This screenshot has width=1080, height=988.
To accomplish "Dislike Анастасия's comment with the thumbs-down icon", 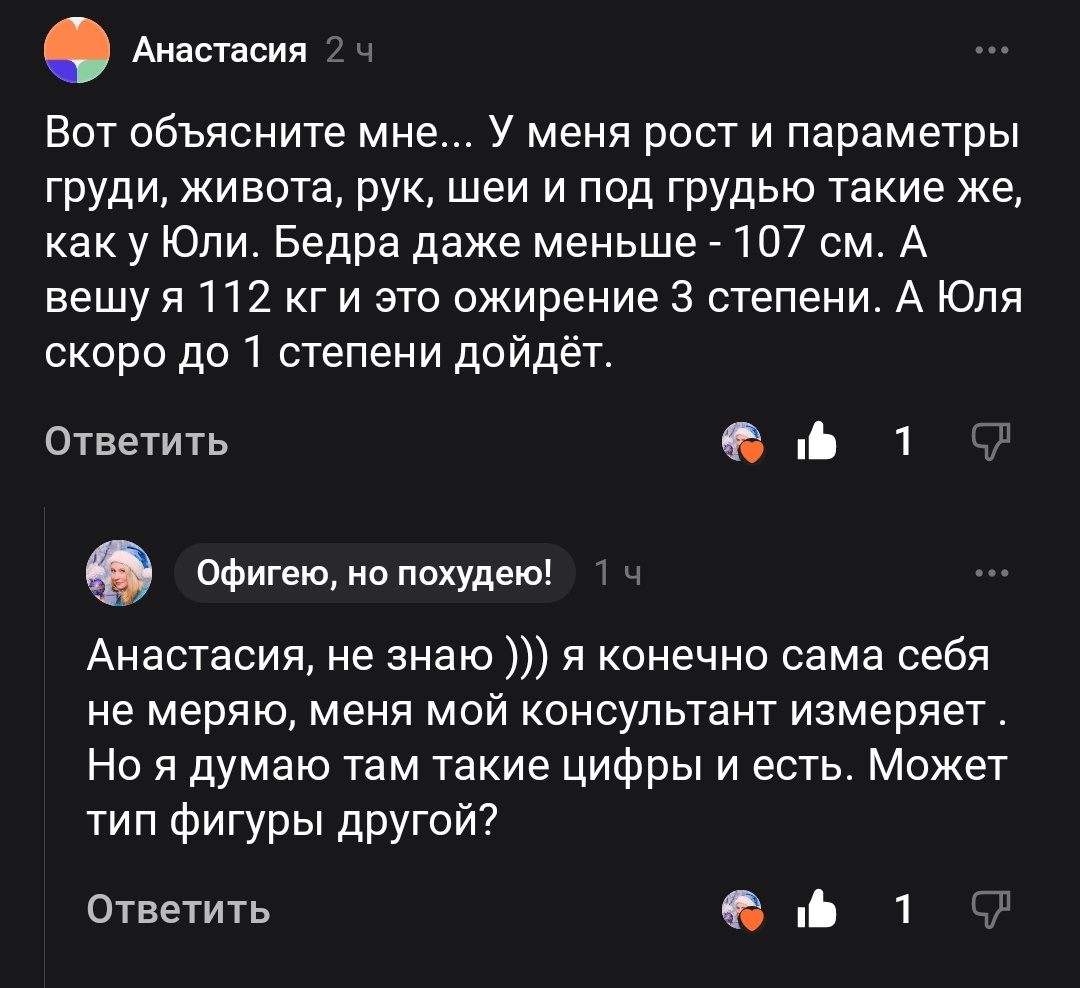I will (990, 440).
